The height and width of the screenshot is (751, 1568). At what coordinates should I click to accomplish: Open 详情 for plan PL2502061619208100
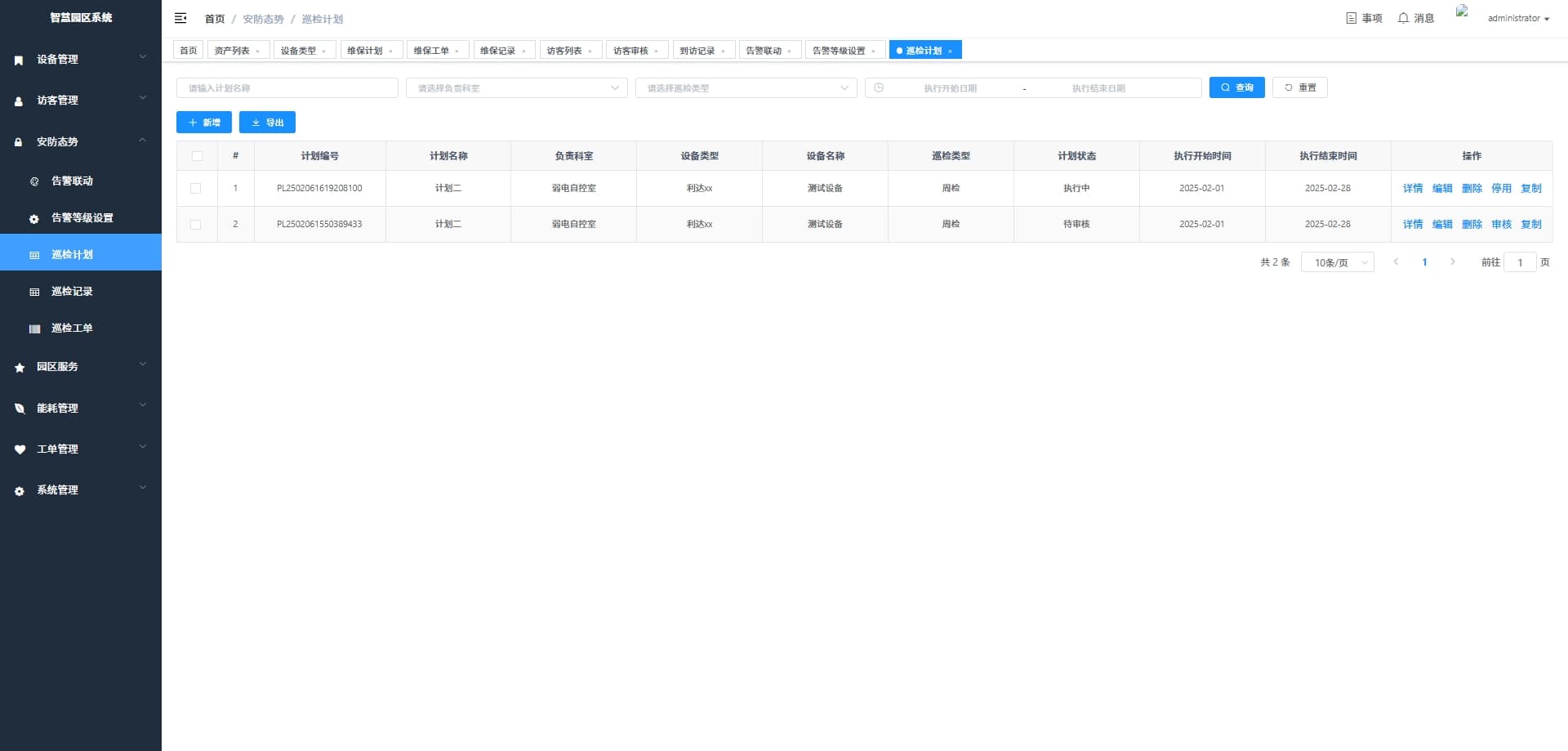pos(1413,188)
